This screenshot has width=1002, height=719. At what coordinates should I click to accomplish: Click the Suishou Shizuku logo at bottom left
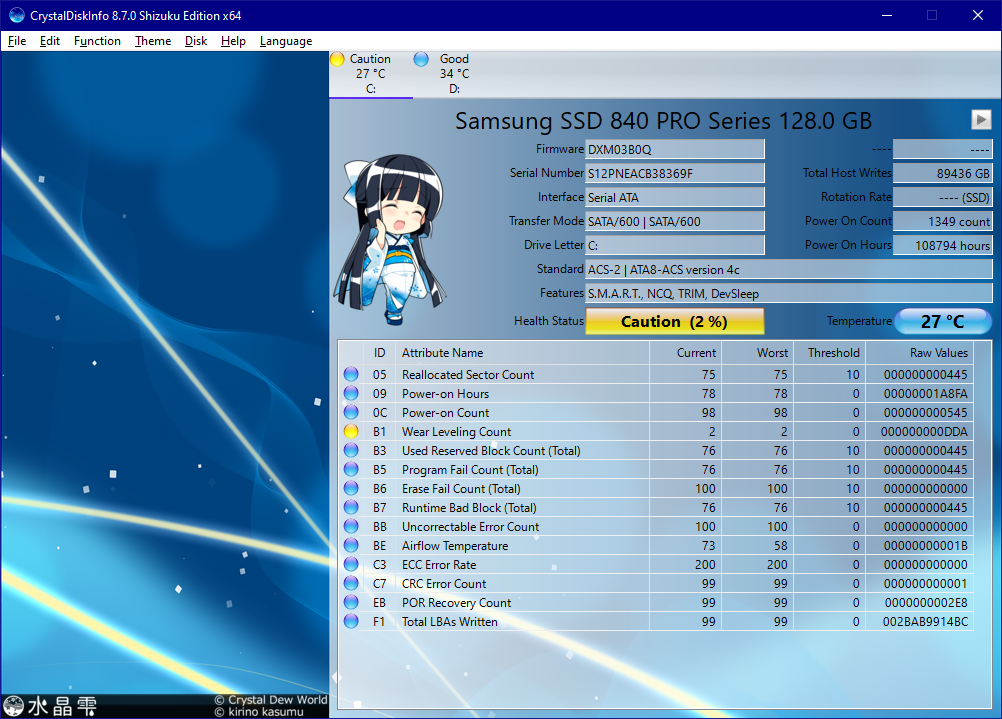tap(50, 706)
